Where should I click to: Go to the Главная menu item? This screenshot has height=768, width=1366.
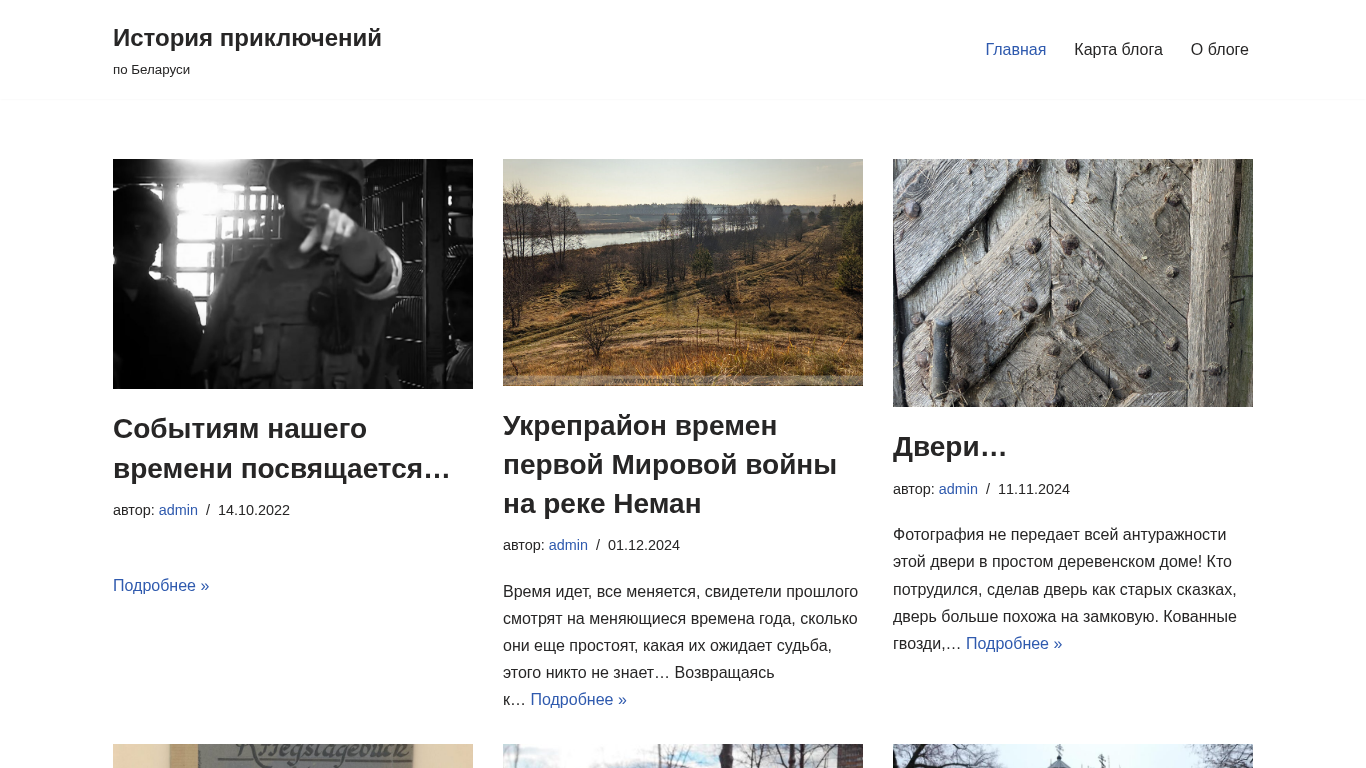[1015, 50]
